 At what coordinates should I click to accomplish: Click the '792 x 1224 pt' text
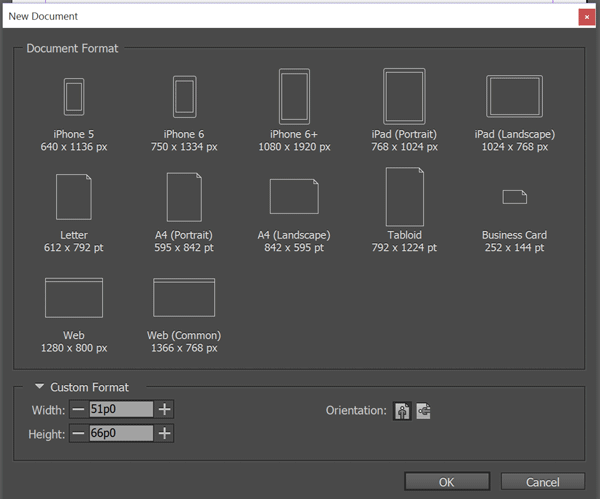tap(404, 248)
